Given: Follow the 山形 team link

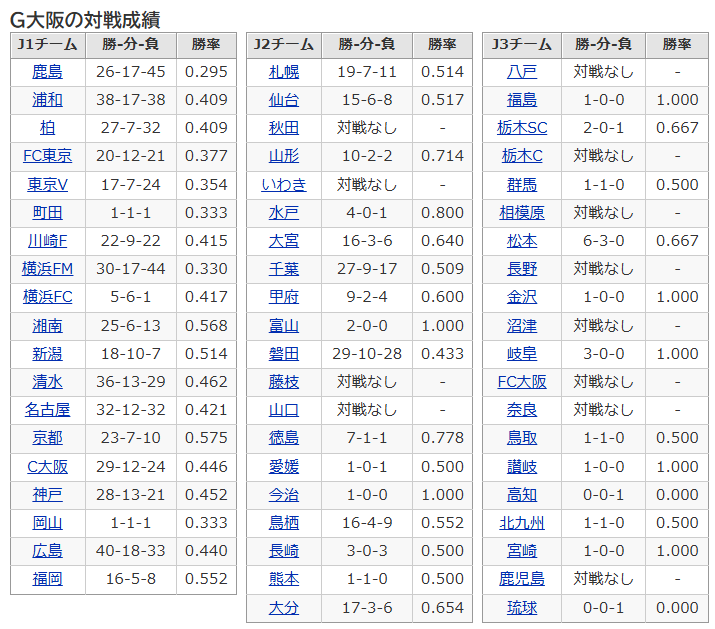Looking at the screenshot, I should click(x=284, y=156).
